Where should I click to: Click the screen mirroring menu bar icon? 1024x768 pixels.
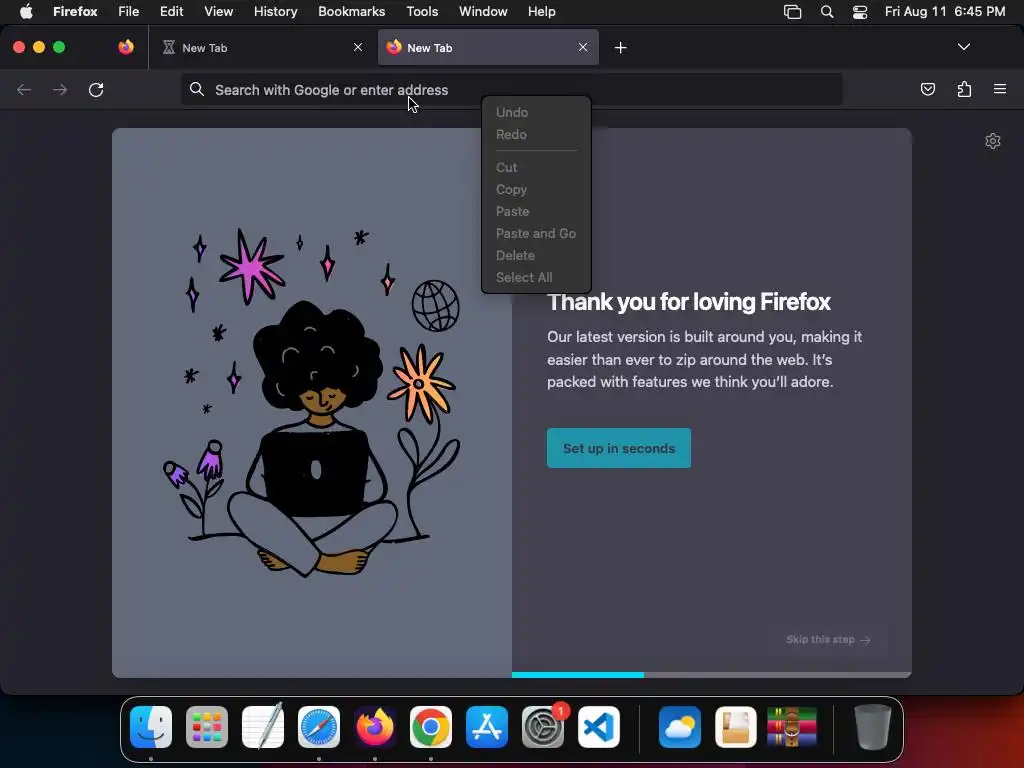(x=792, y=12)
